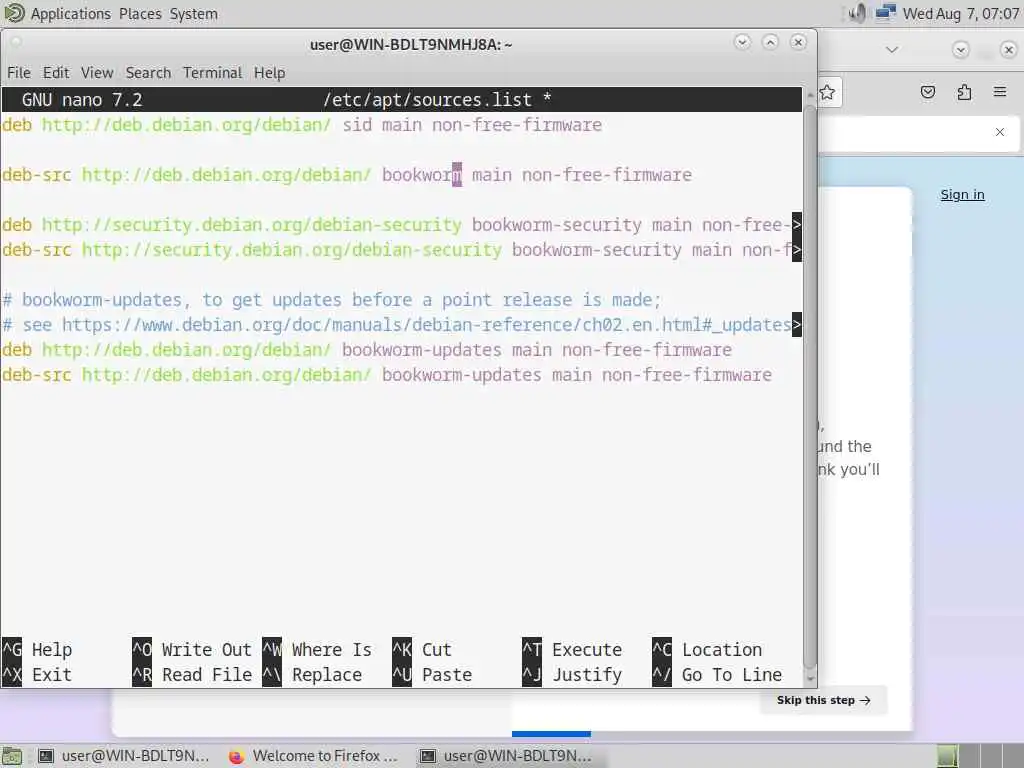Click the ^\ Replace shortcut label

coord(312,675)
